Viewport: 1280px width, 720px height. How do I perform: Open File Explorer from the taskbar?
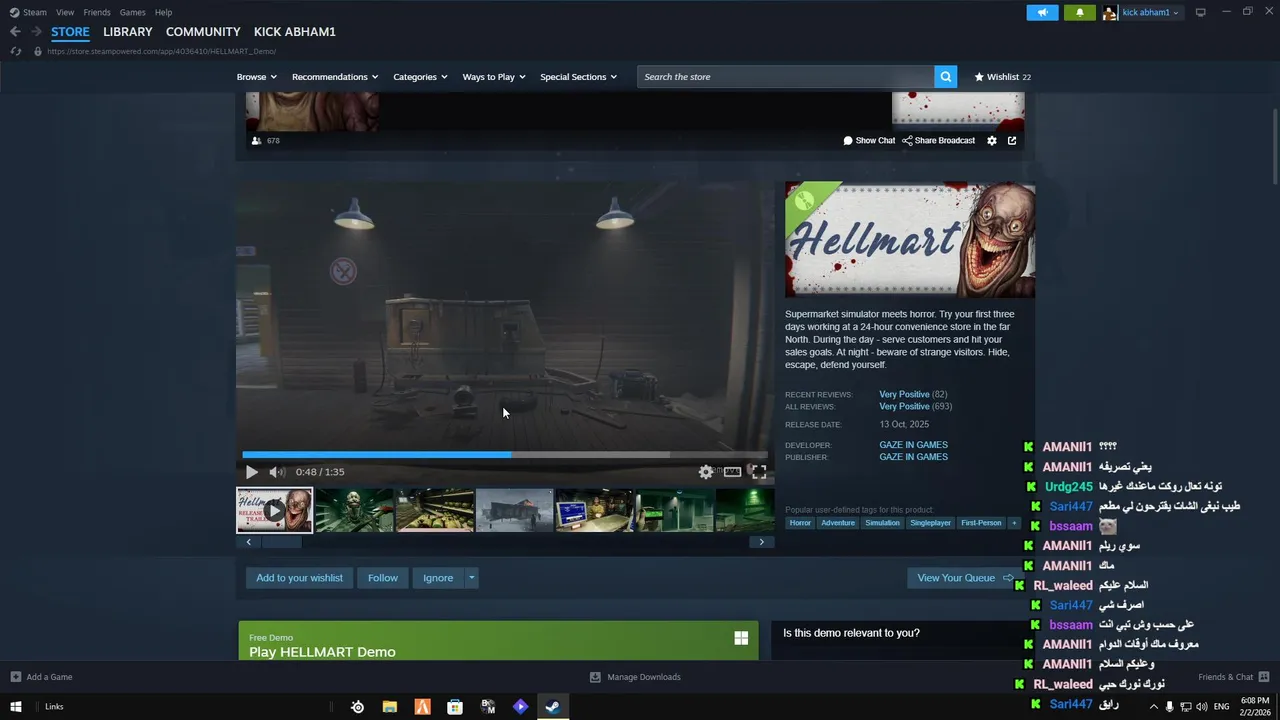tap(390, 707)
